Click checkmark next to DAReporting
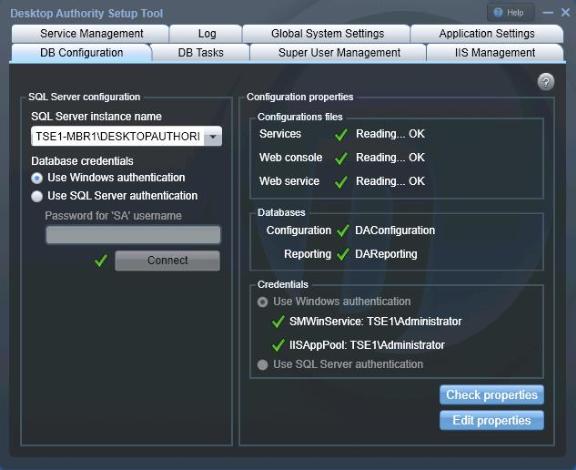This screenshot has width=576, height=470. (x=343, y=254)
